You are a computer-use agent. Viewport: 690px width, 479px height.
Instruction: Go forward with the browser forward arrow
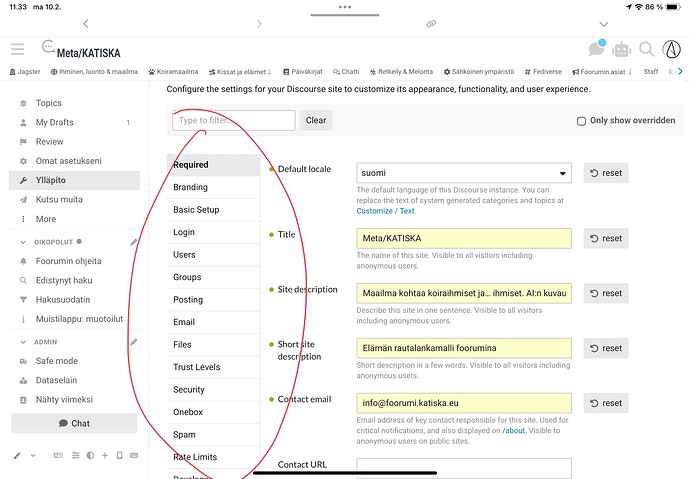[x=259, y=24]
